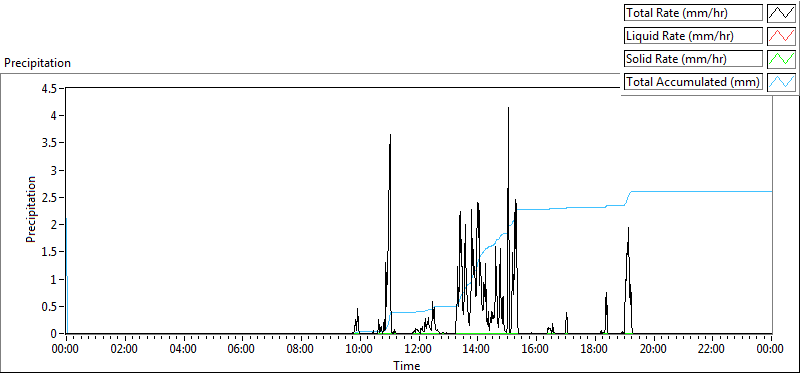
Task: Select the Solid Rate (mm/hr) legend label
Action: [693, 59]
